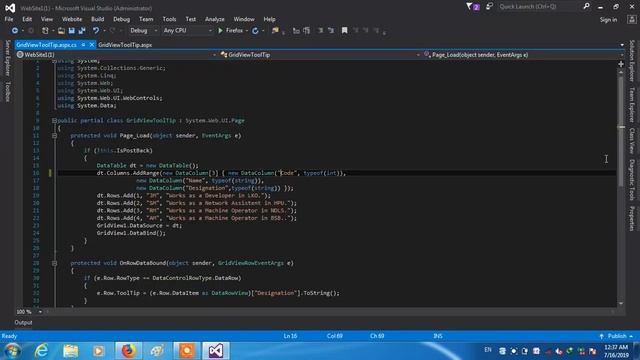
Task: Open the Properties side tab
Action: (632, 218)
